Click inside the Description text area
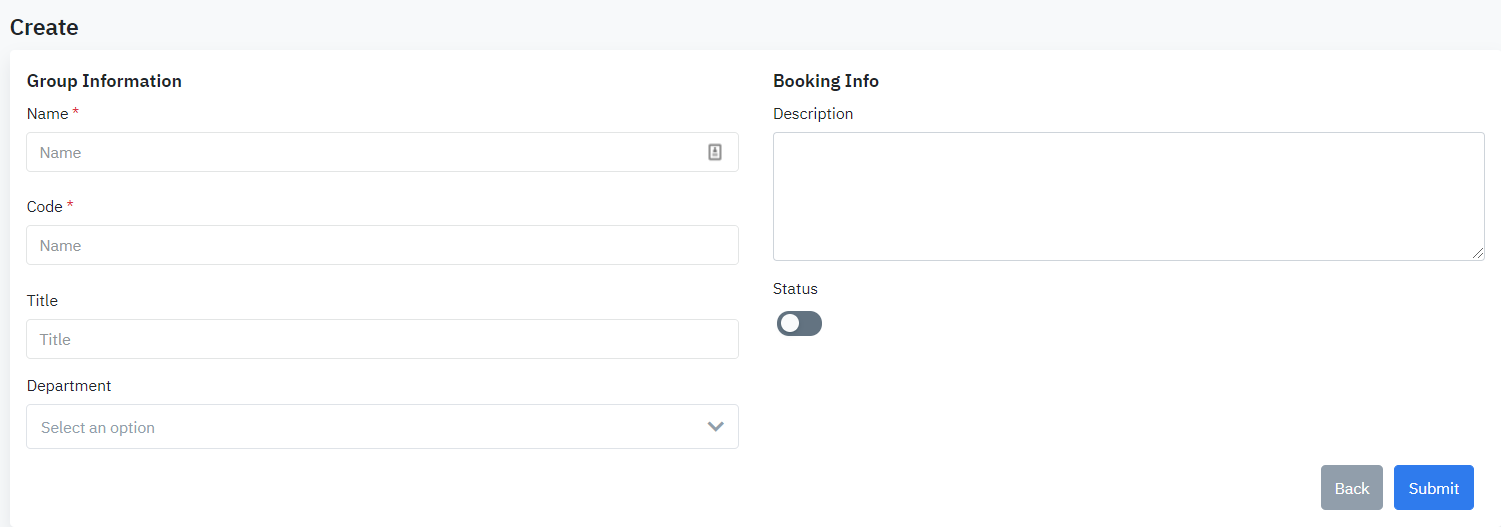Viewport: 1501px width, 527px height. pyautogui.click(x=1128, y=196)
